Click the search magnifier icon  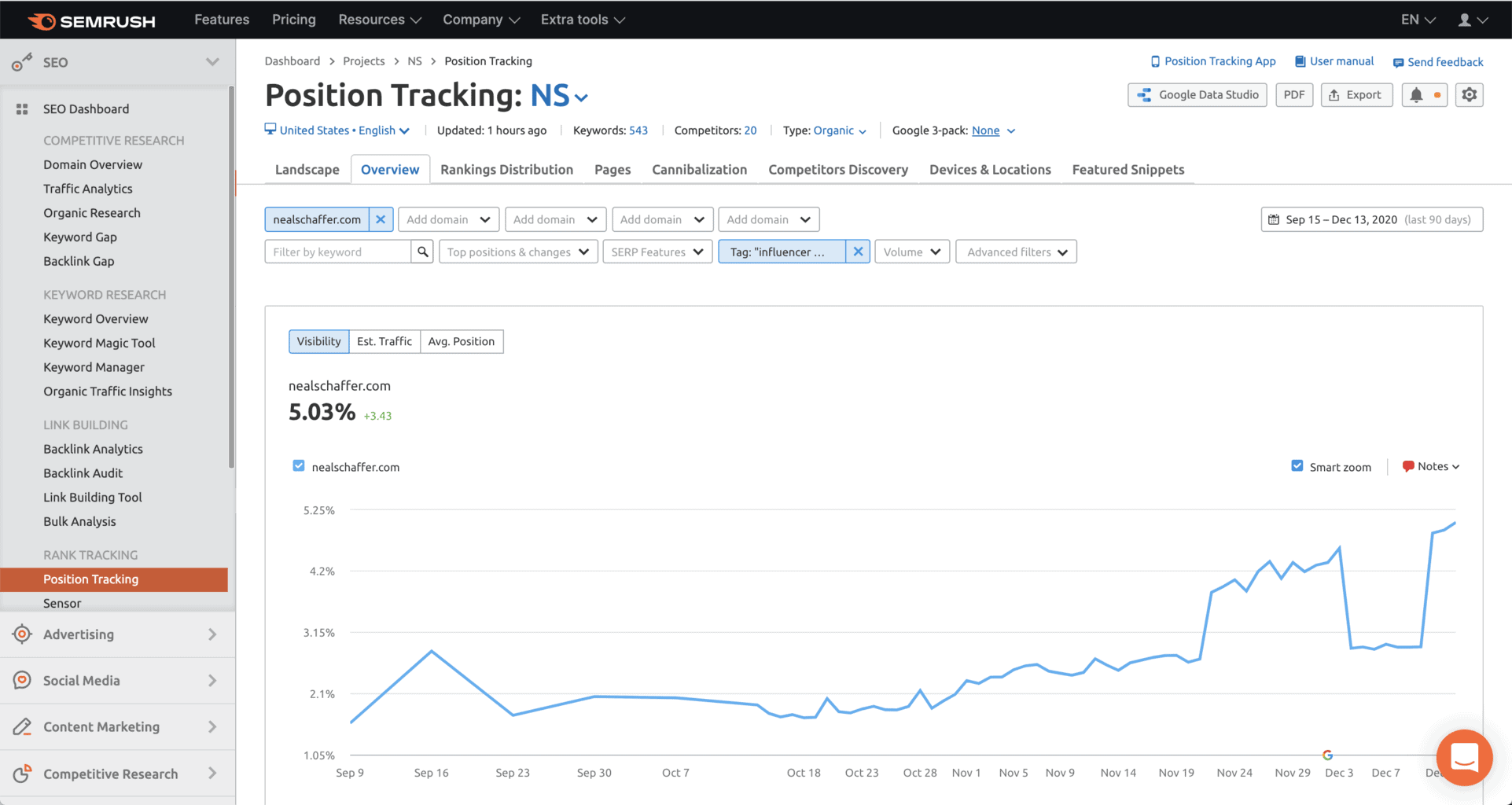coord(422,252)
